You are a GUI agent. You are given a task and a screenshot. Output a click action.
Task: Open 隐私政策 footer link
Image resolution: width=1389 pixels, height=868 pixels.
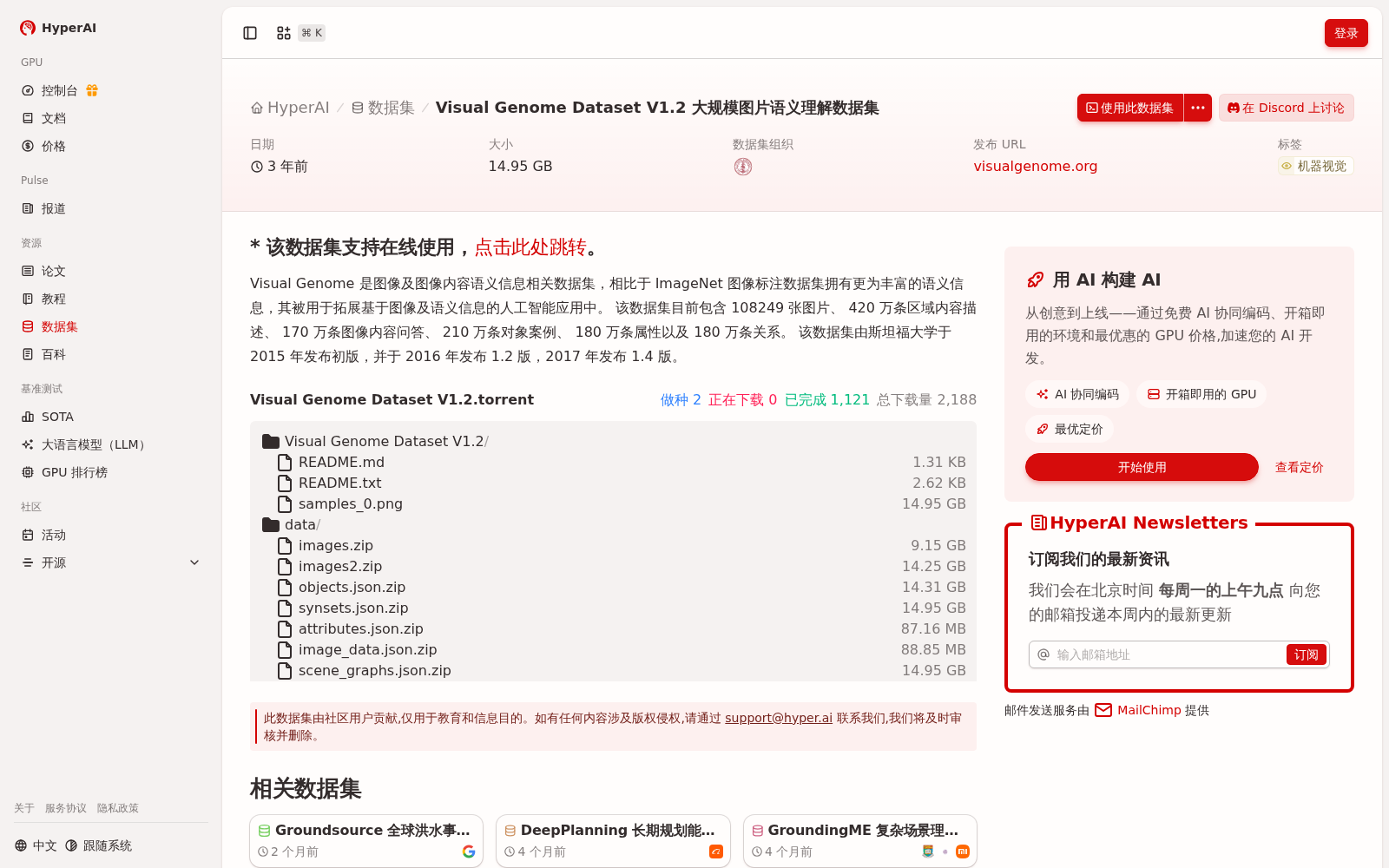click(118, 808)
